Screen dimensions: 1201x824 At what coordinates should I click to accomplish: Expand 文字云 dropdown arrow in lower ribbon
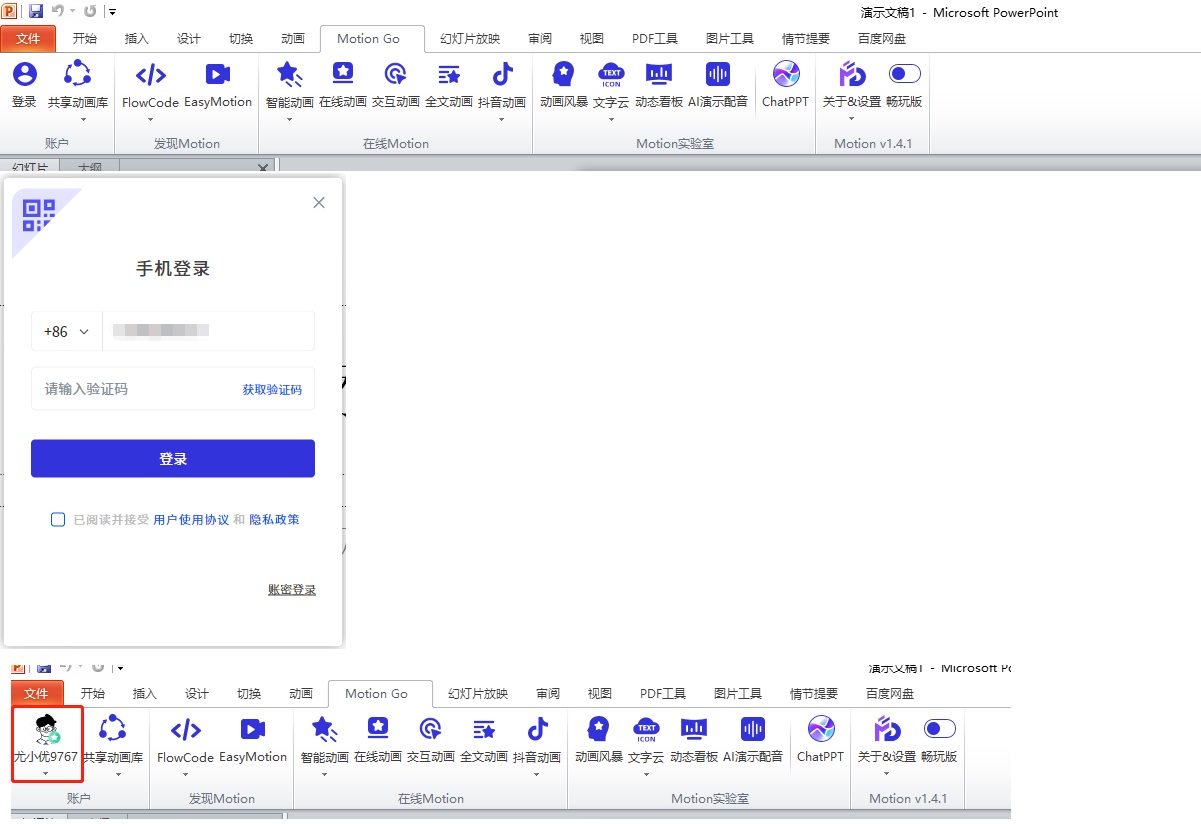pyautogui.click(x=646, y=774)
